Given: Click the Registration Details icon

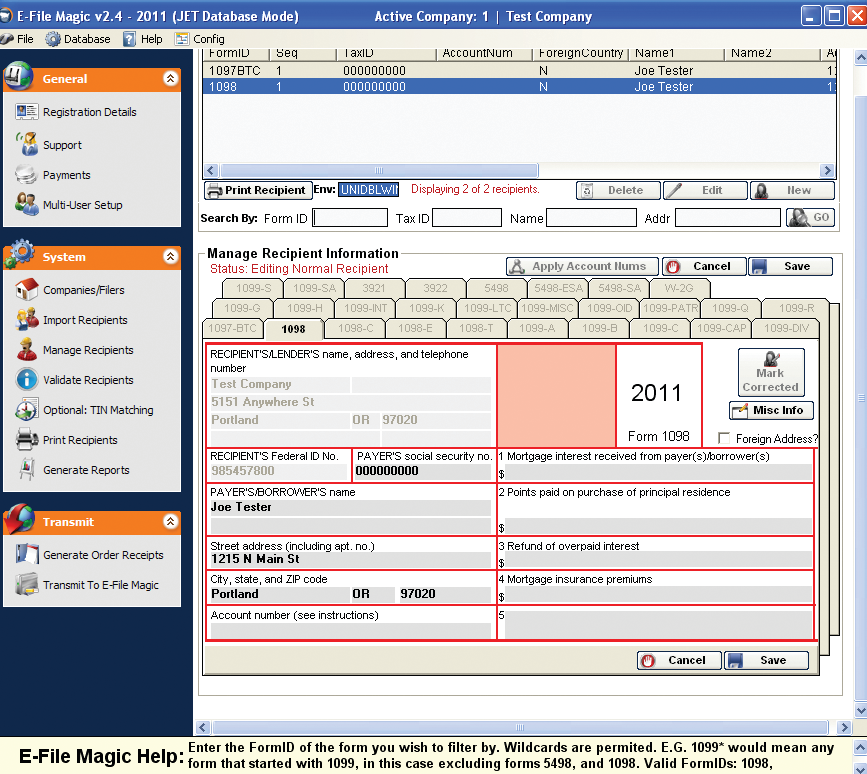Looking at the screenshot, I should click(26, 112).
